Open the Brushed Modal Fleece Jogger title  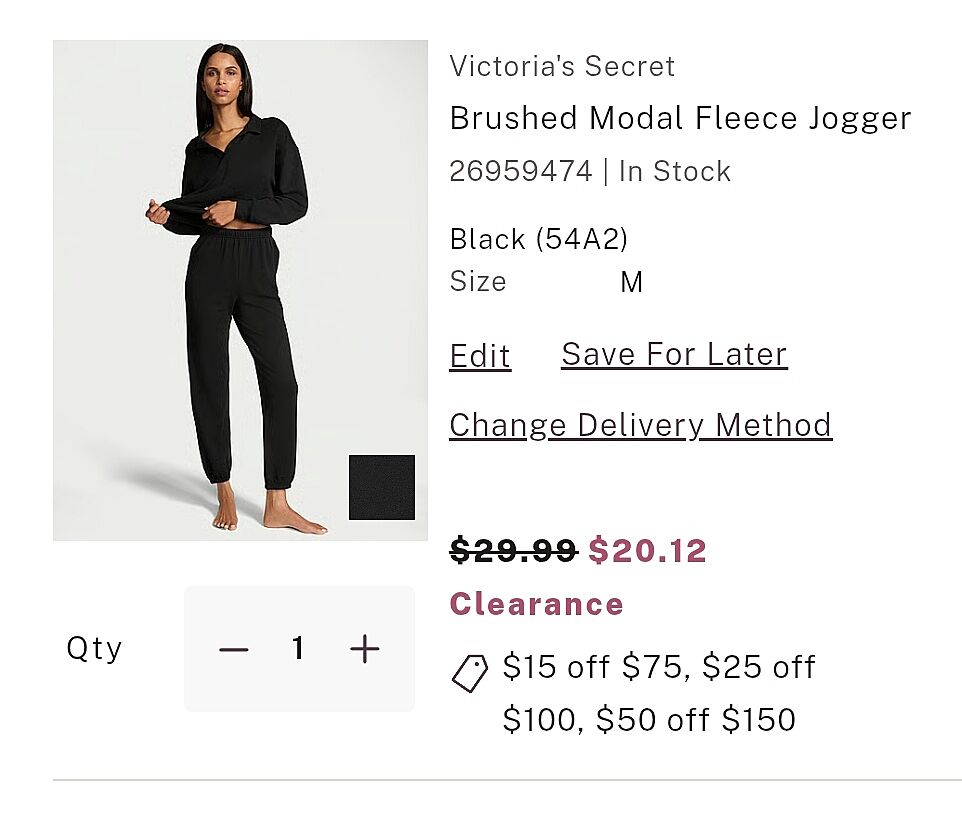(680, 118)
